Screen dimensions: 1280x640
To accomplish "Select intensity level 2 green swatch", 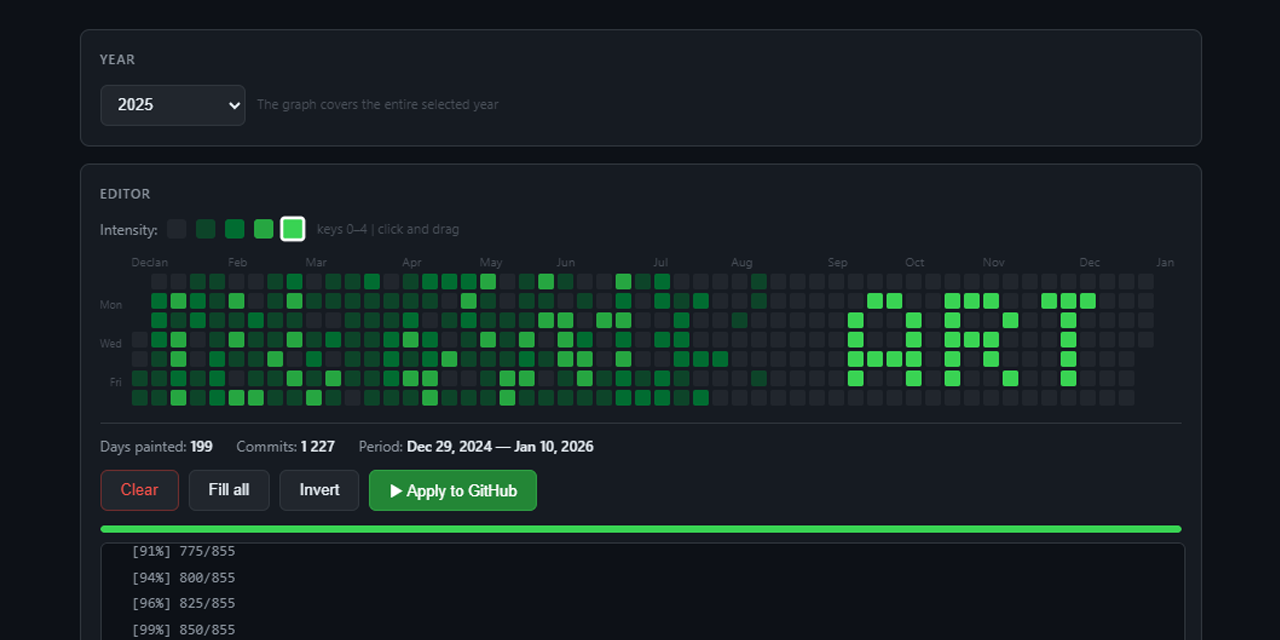I will (235, 229).
